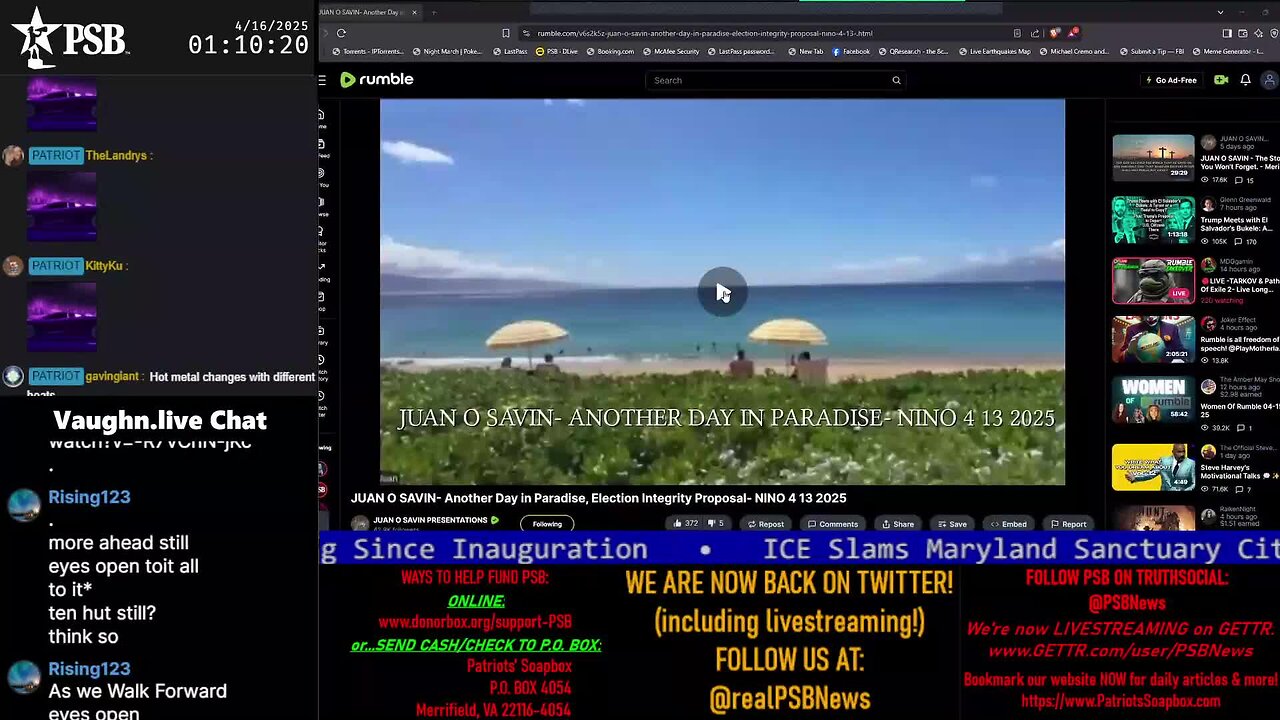Open the New Tab bookmark

(805, 51)
